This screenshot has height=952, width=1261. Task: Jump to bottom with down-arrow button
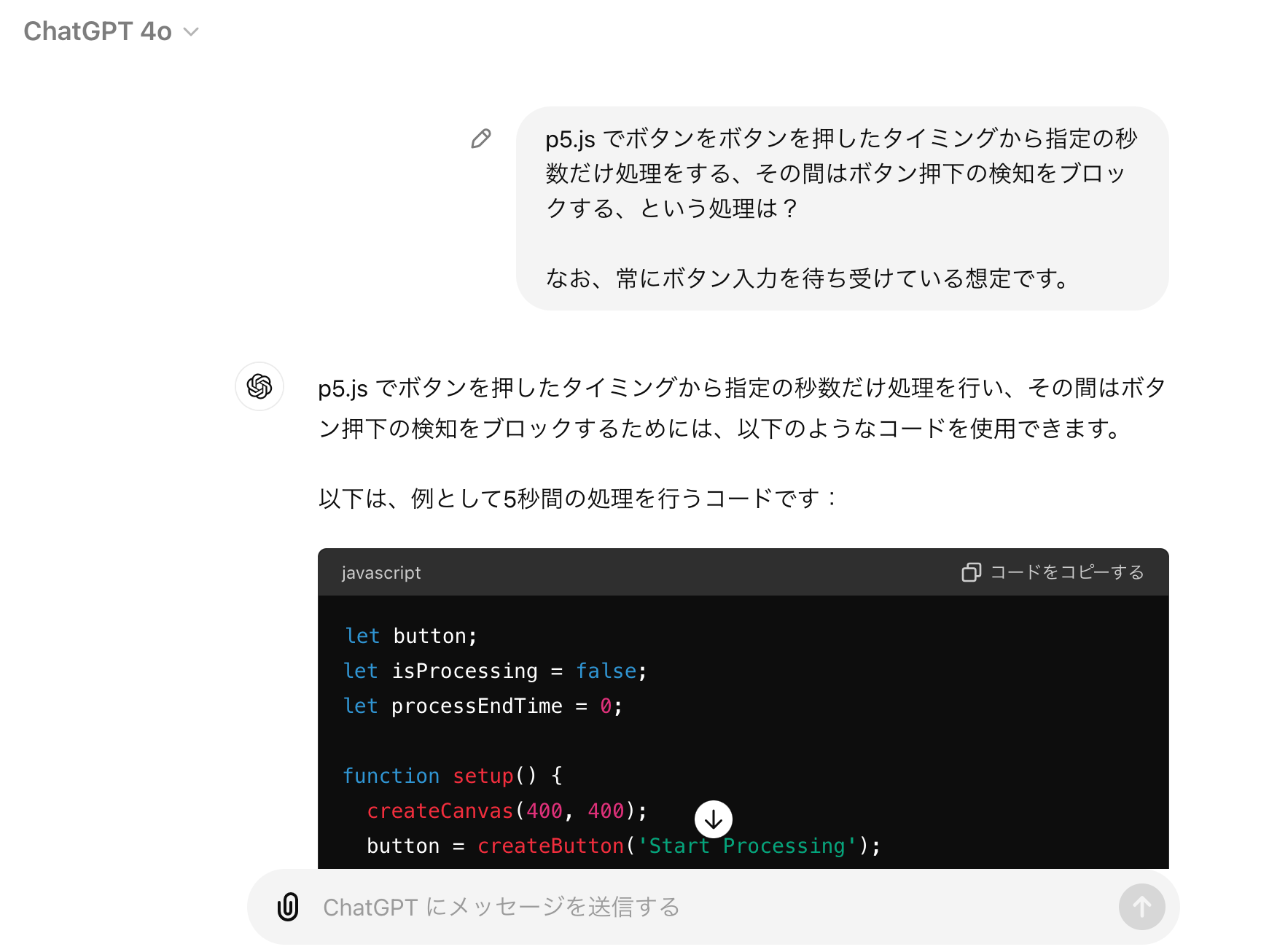[714, 819]
